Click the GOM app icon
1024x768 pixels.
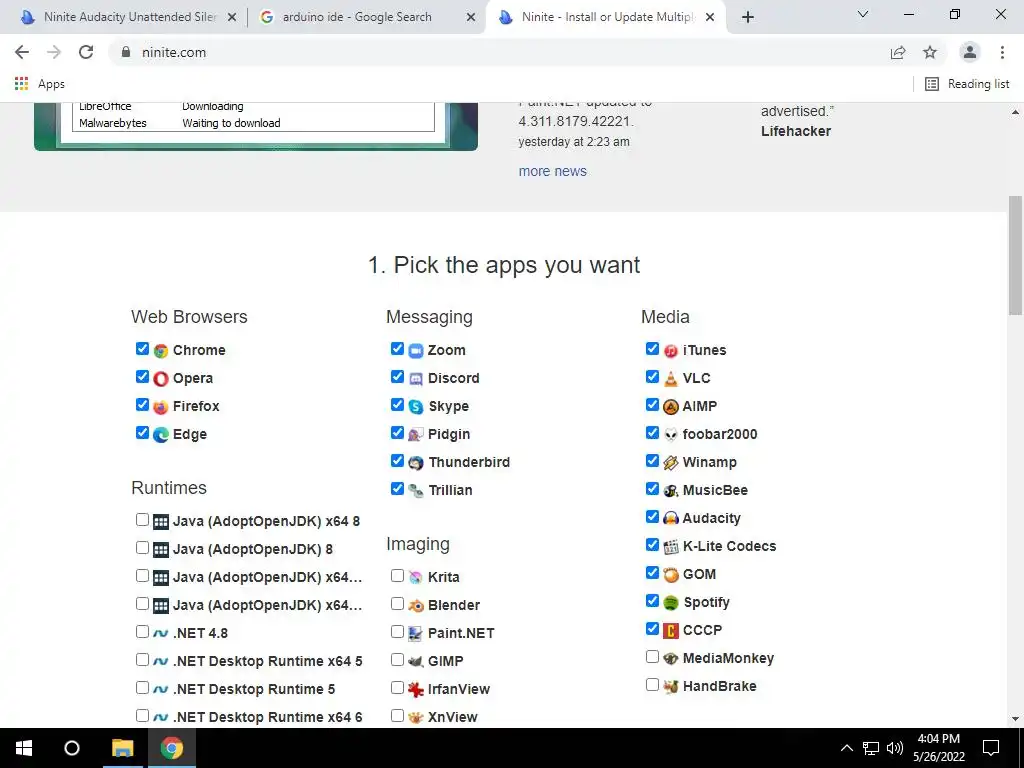click(x=671, y=575)
